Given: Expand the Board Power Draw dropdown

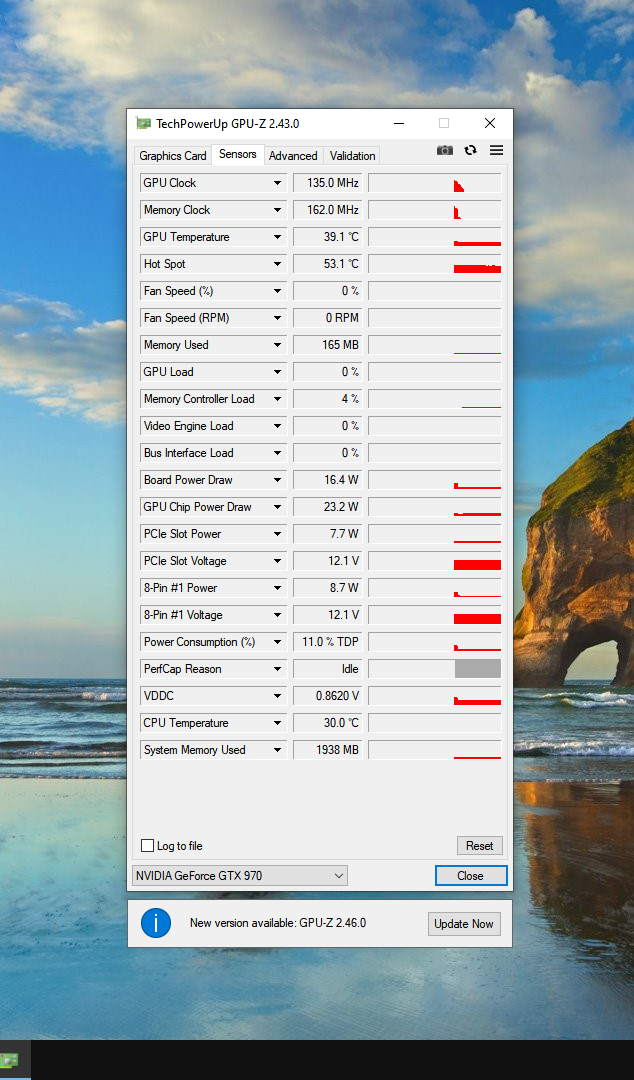Looking at the screenshot, I should tap(277, 480).
